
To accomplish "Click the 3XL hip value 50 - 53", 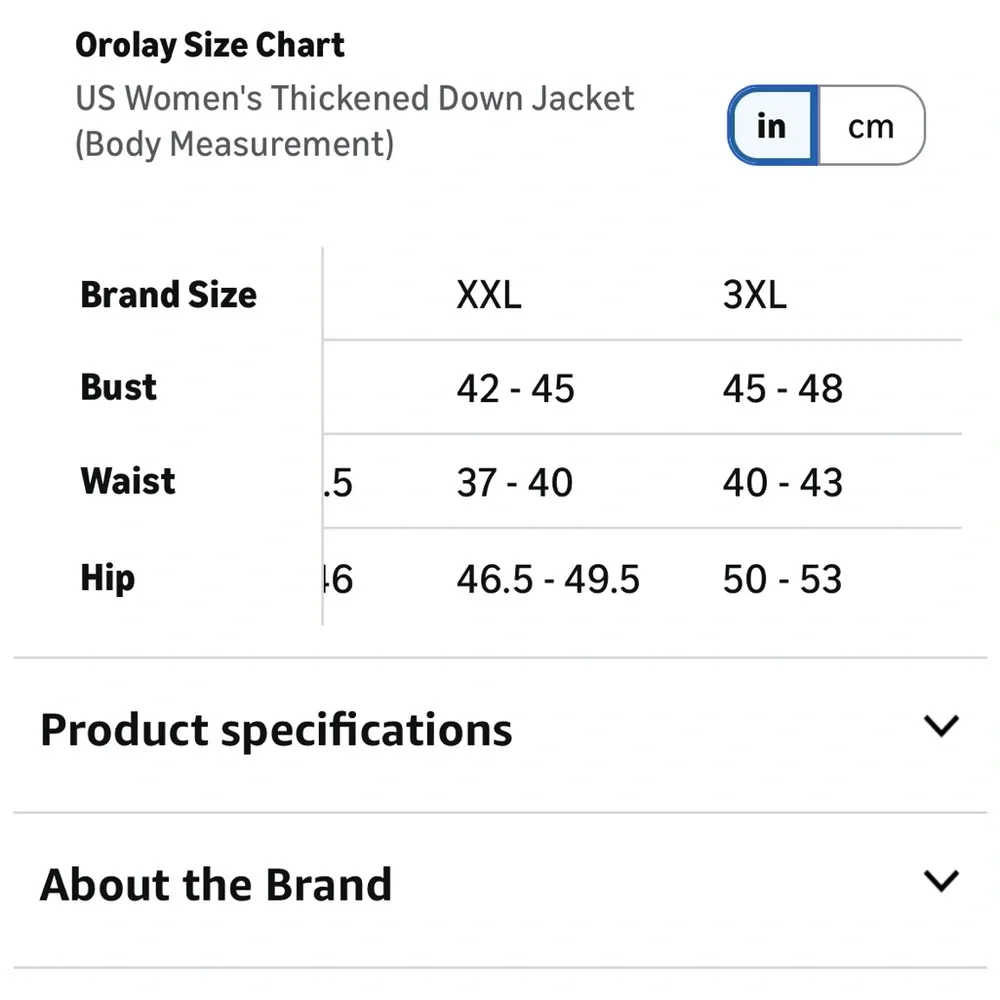I will tap(782, 579).
